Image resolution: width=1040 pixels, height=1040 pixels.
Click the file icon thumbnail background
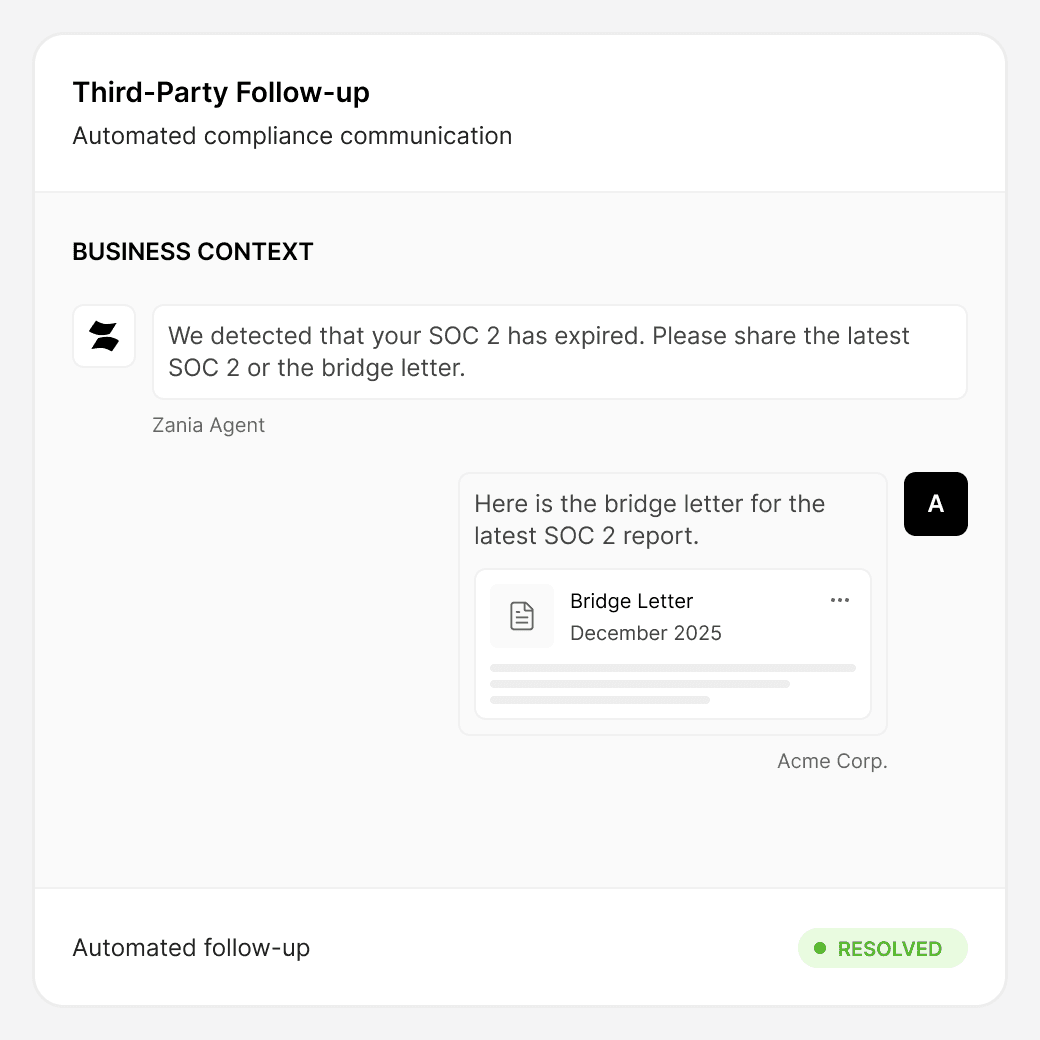pyautogui.click(x=521, y=616)
